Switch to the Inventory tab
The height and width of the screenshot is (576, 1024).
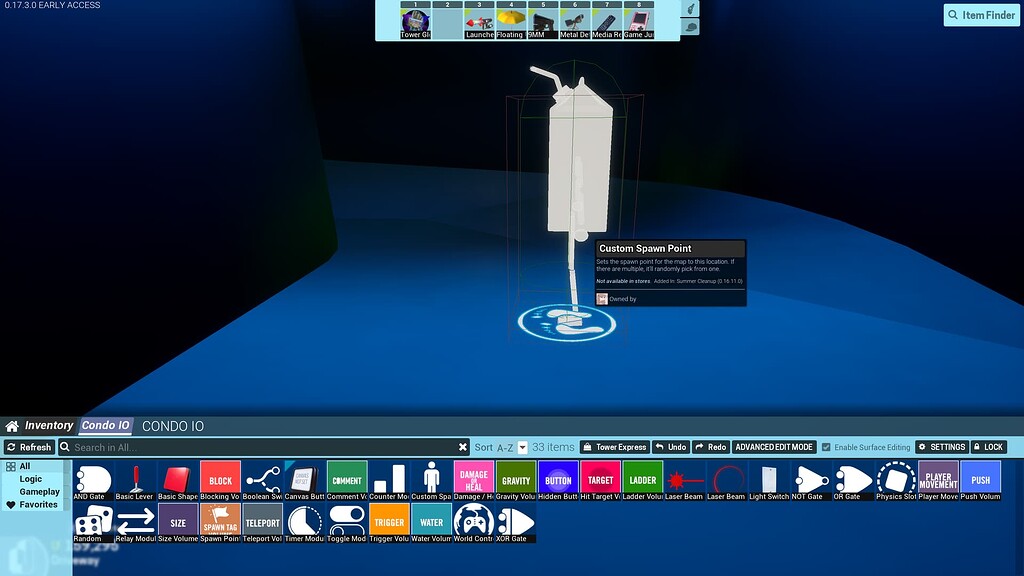[48, 426]
